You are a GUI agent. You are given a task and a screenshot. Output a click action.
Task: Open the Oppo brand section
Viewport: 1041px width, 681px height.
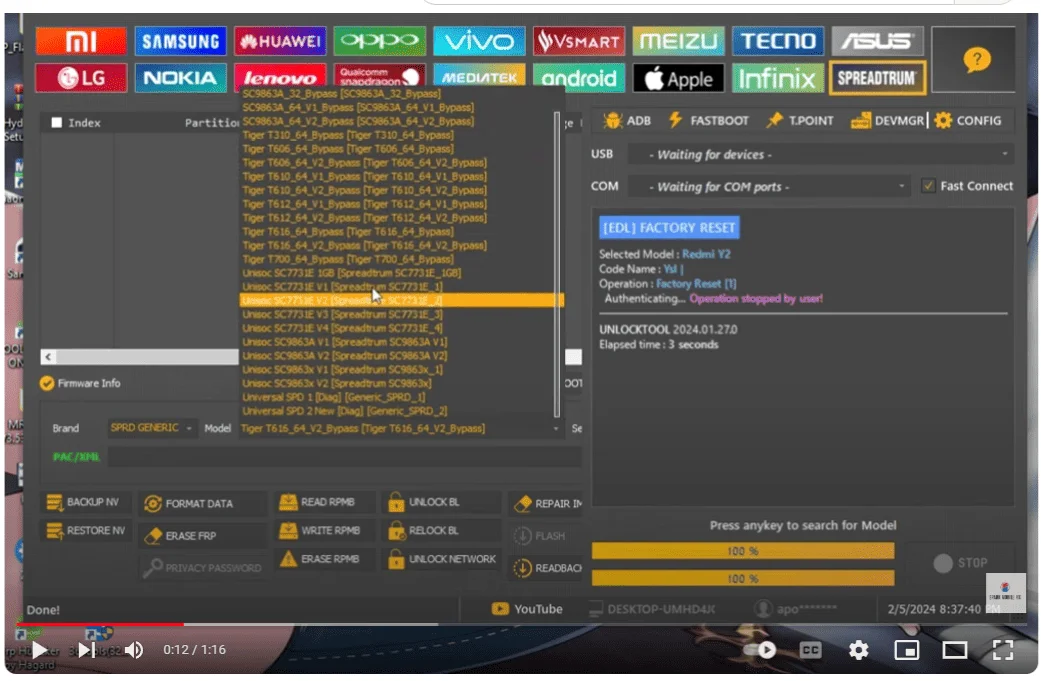(x=380, y=42)
